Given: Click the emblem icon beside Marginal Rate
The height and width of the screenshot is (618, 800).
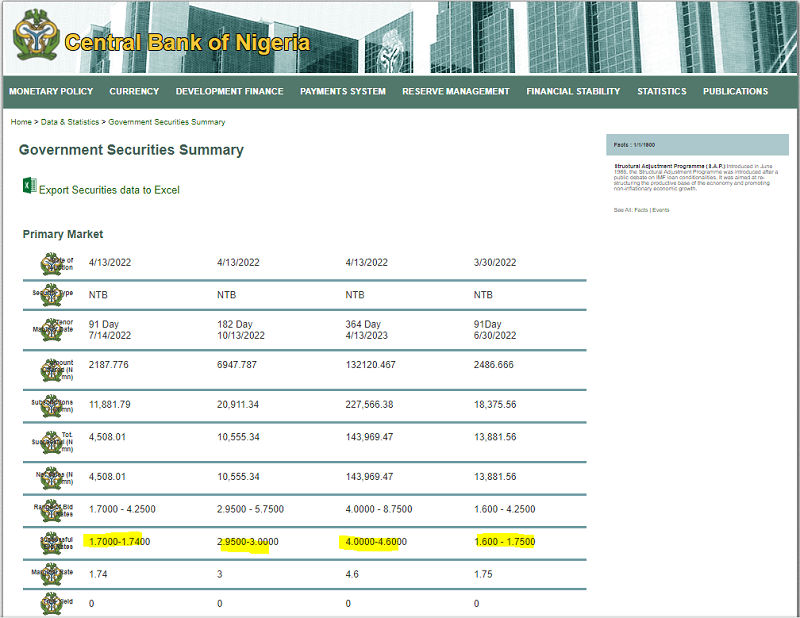Looking at the screenshot, I should pyautogui.click(x=51, y=576).
